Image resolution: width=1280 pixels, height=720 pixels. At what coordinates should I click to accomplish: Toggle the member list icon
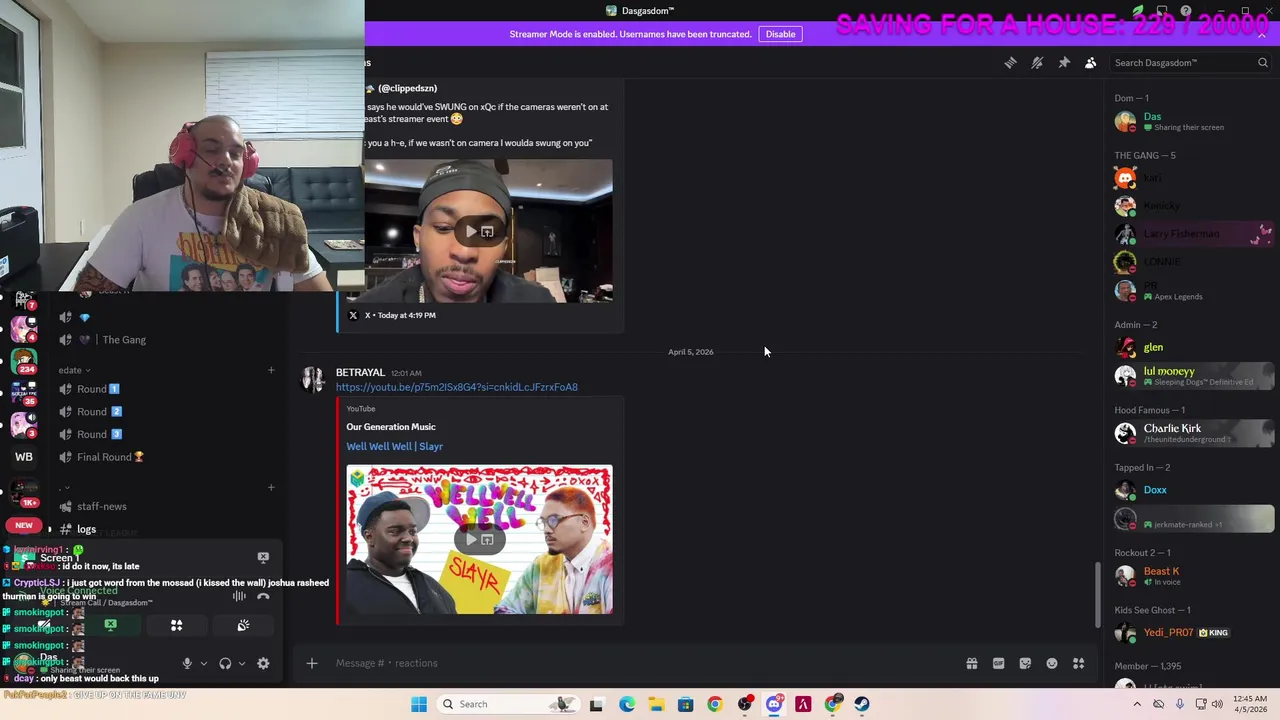pos(1091,63)
